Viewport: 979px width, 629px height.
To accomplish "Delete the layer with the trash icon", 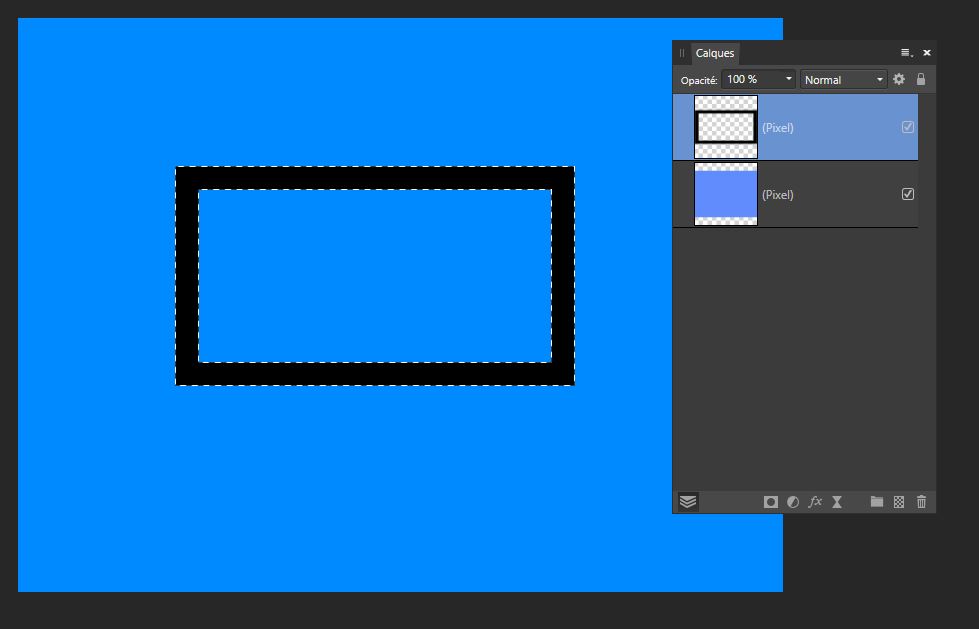I will 922,502.
